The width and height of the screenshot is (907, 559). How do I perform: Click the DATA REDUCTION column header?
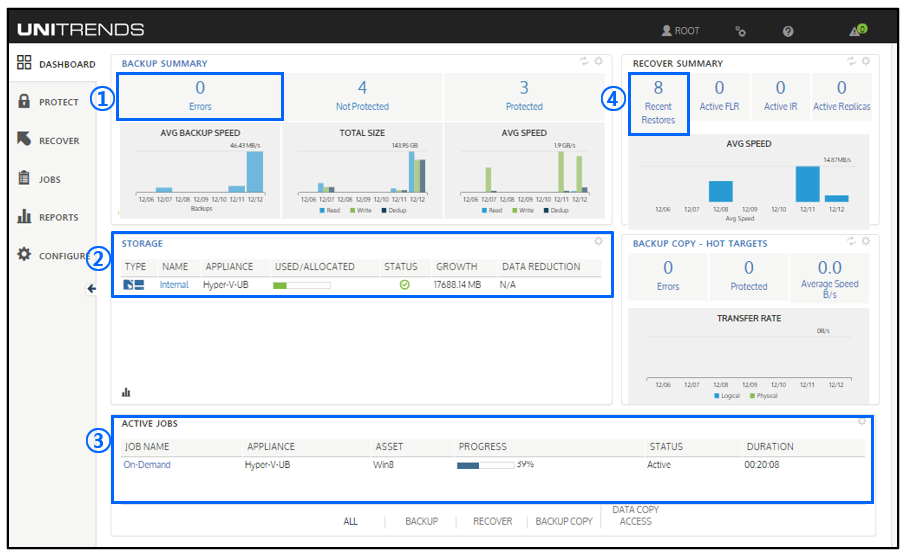[541, 267]
